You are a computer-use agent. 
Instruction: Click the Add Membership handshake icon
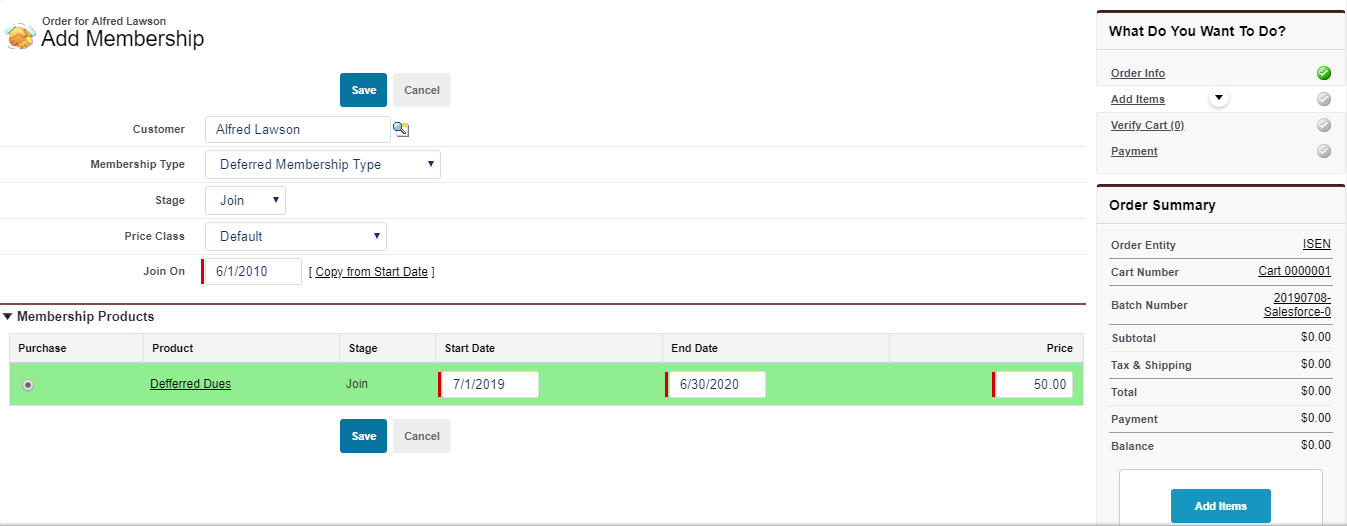click(21, 37)
